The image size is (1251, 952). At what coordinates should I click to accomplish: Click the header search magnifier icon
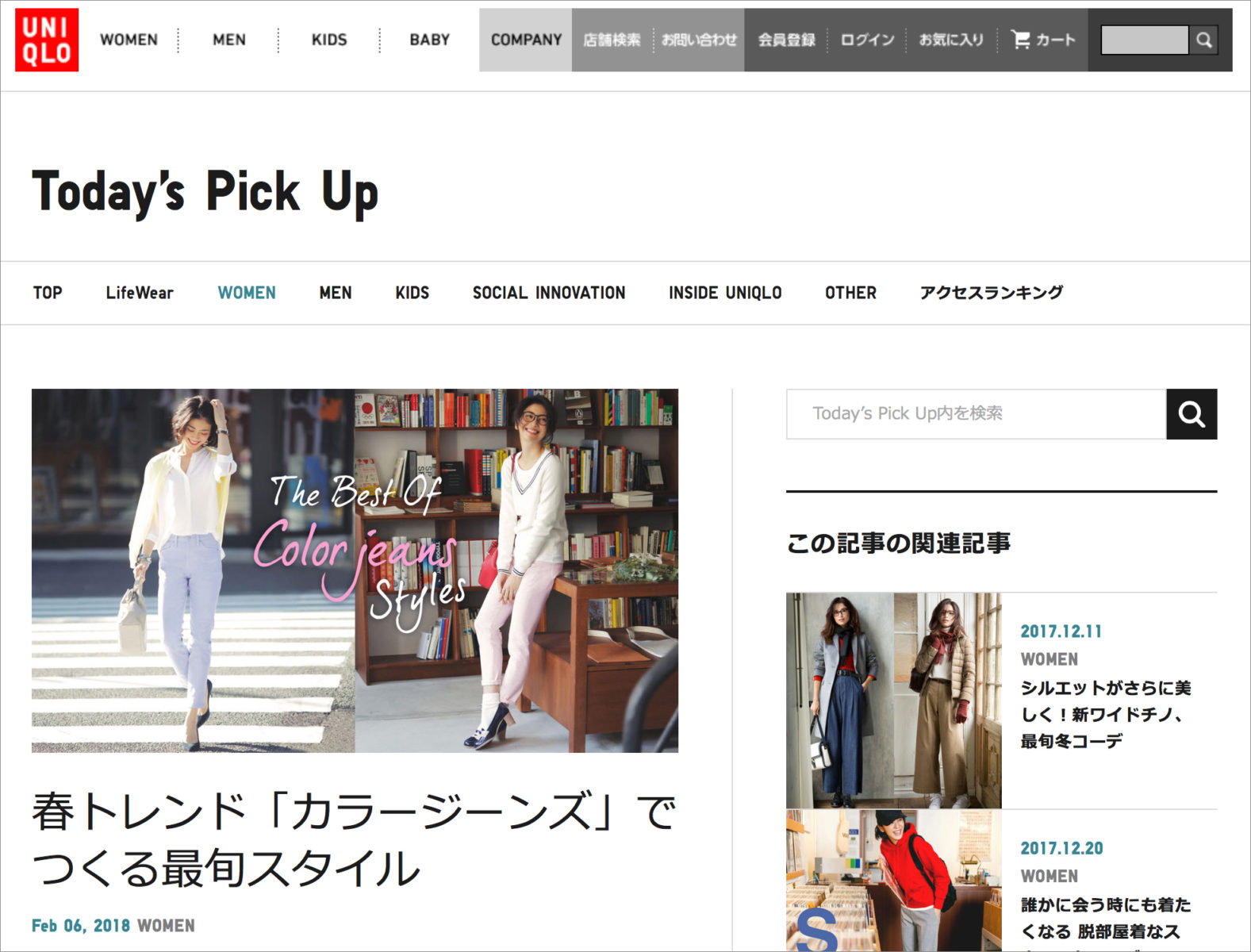point(1203,40)
